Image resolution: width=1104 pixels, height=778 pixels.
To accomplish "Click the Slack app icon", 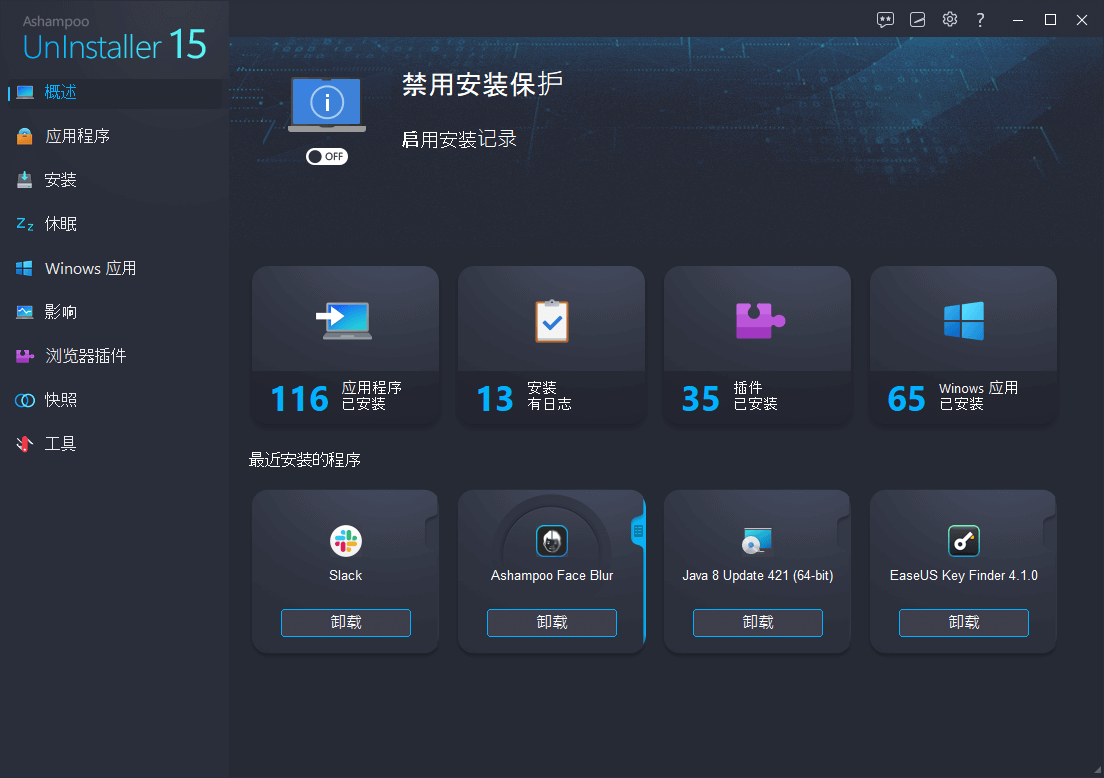I will click(x=346, y=541).
